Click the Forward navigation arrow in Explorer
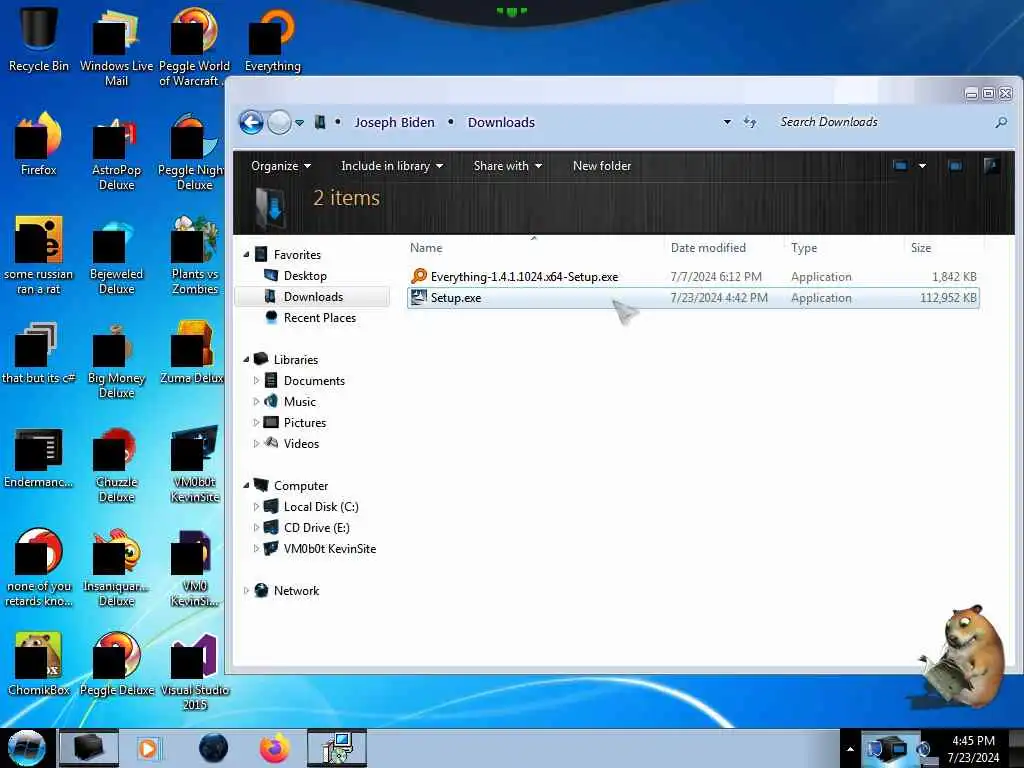Image resolution: width=1024 pixels, height=768 pixels. tap(280, 122)
